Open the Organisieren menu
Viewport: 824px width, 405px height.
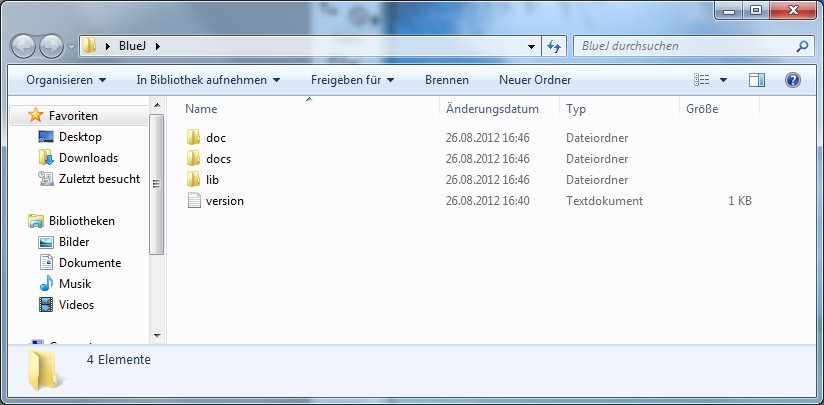tap(66, 80)
